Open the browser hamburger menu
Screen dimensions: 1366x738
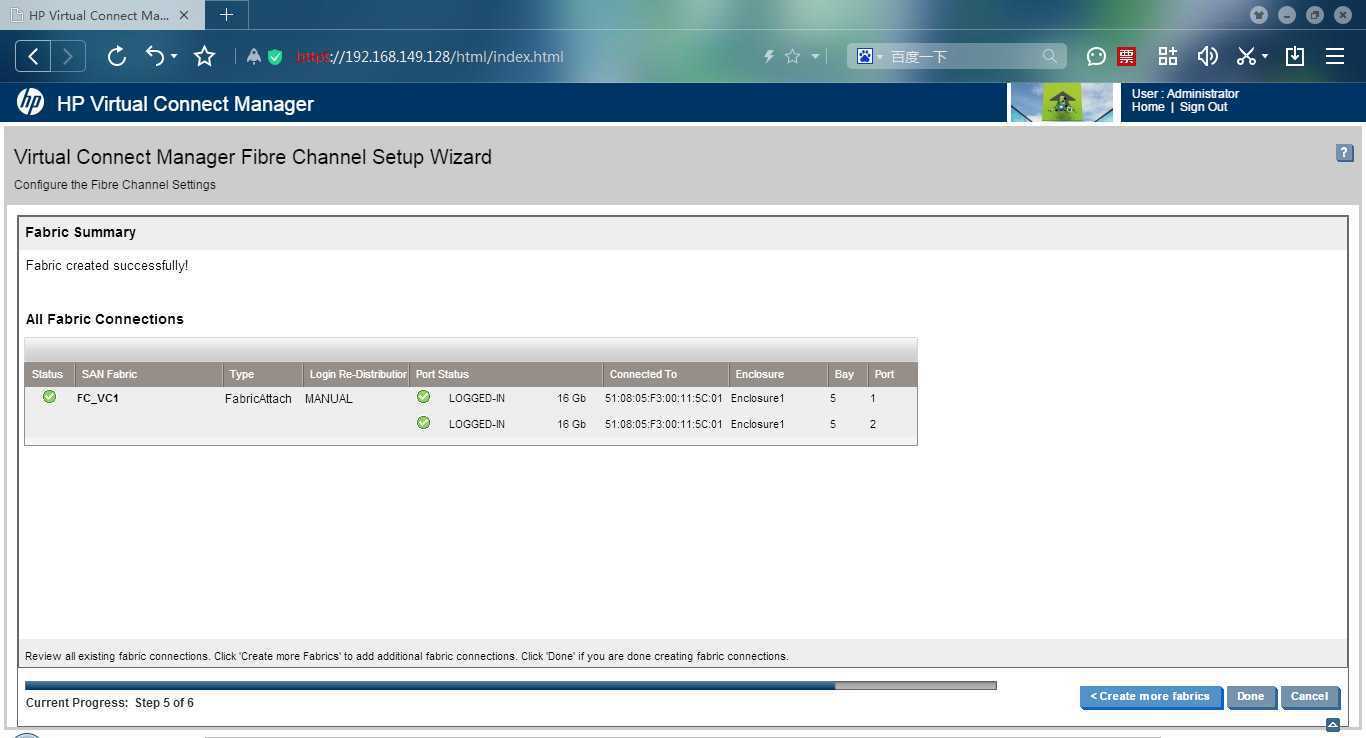pyautogui.click(x=1335, y=56)
